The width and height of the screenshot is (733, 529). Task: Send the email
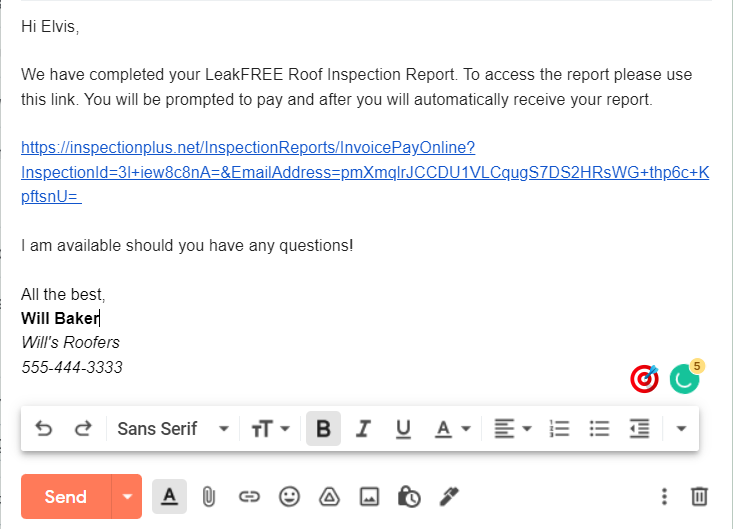pos(66,497)
